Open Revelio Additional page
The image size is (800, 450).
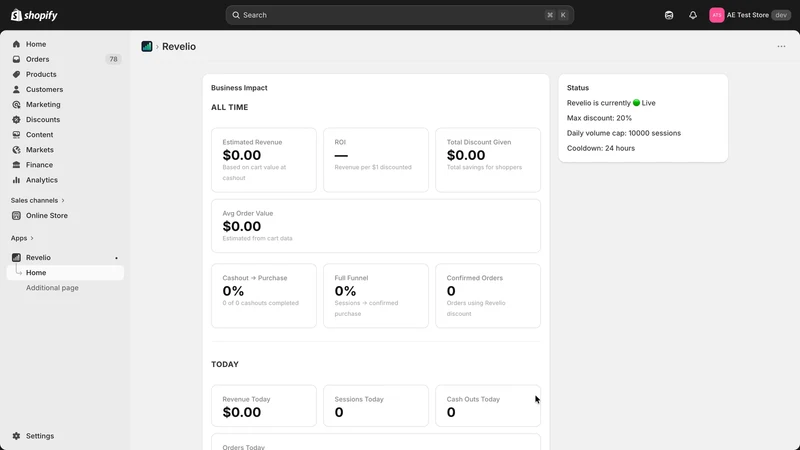52,288
